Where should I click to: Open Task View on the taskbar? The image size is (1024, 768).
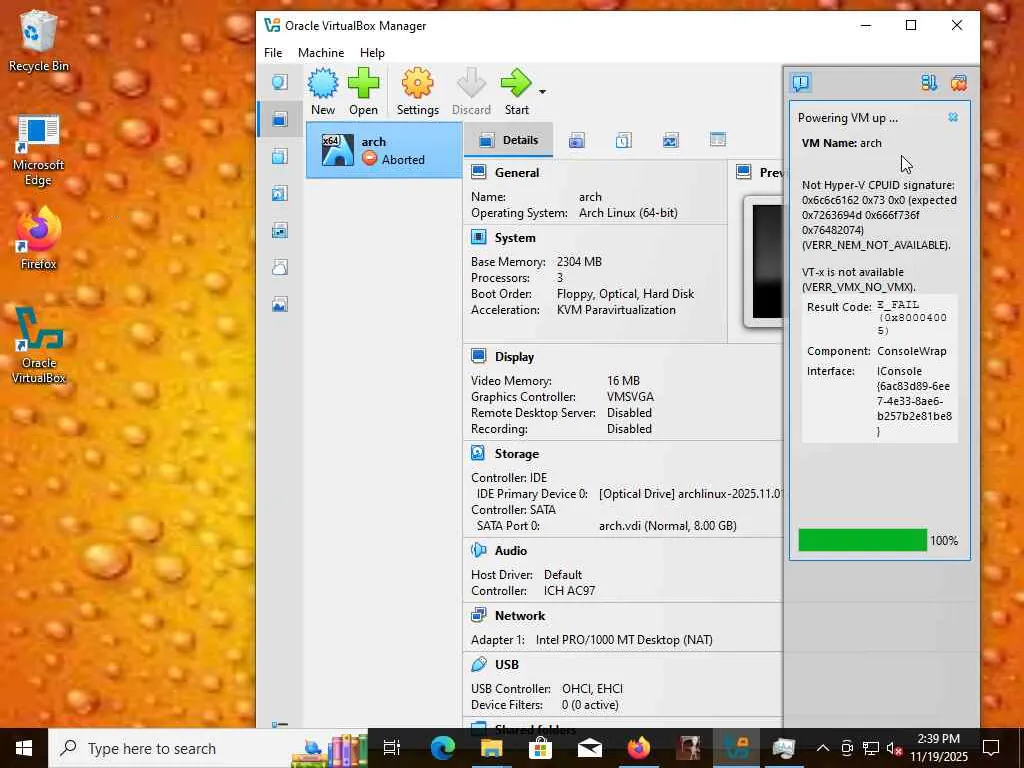click(391, 748)
